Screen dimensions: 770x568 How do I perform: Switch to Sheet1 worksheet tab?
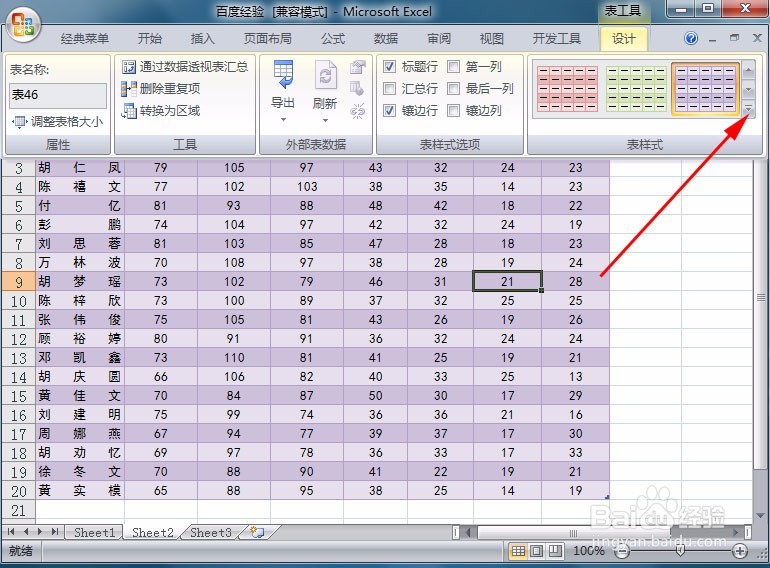coord(94,532)
